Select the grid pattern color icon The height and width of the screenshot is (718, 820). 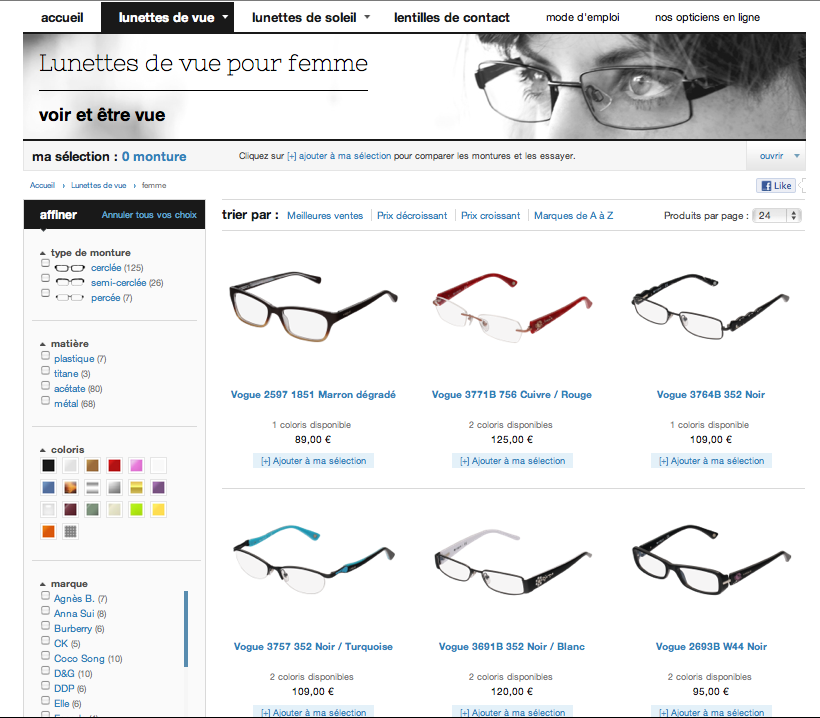pos(71,532)
